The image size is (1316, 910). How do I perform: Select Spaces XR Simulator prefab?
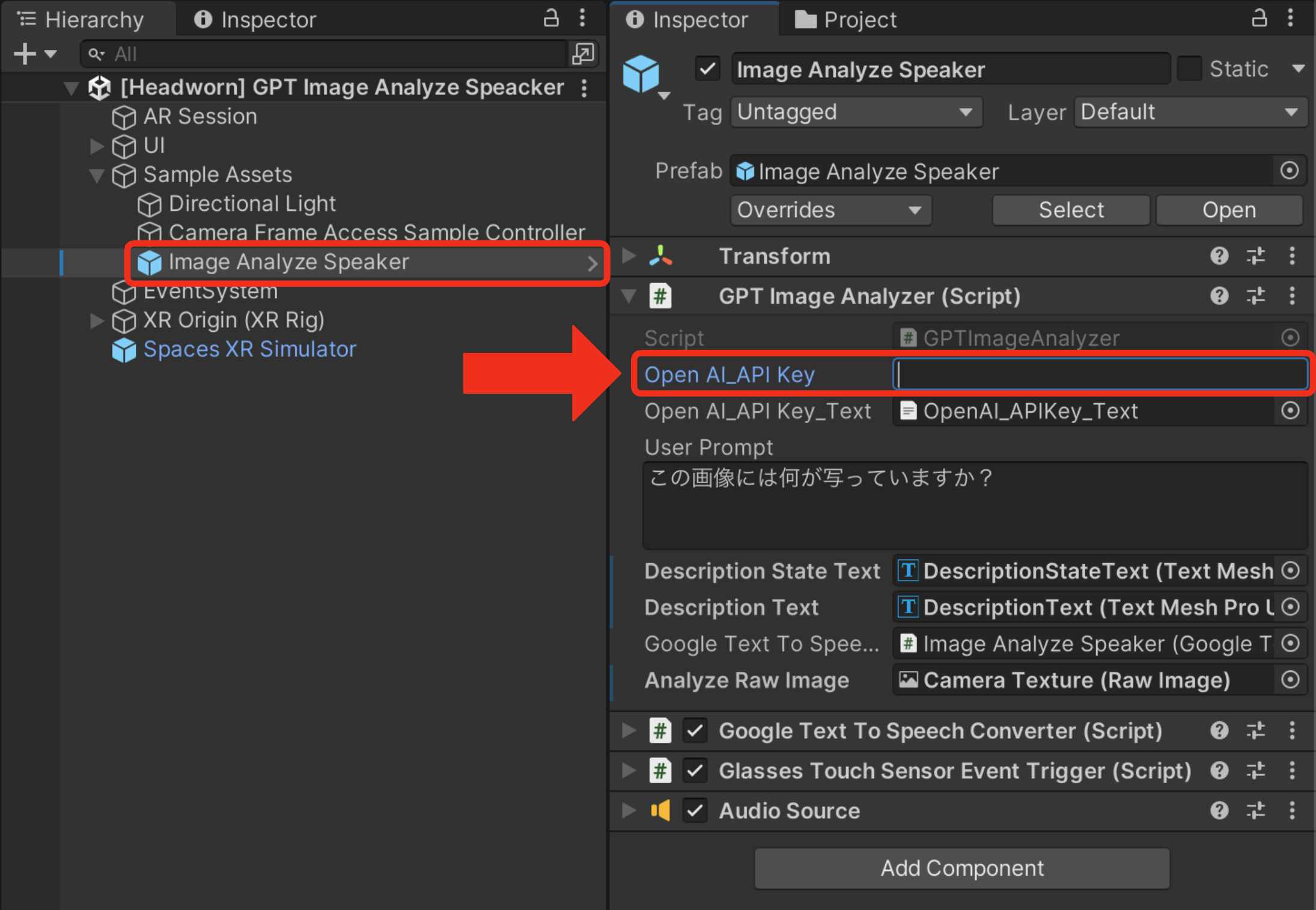click(x=249, y=350)
